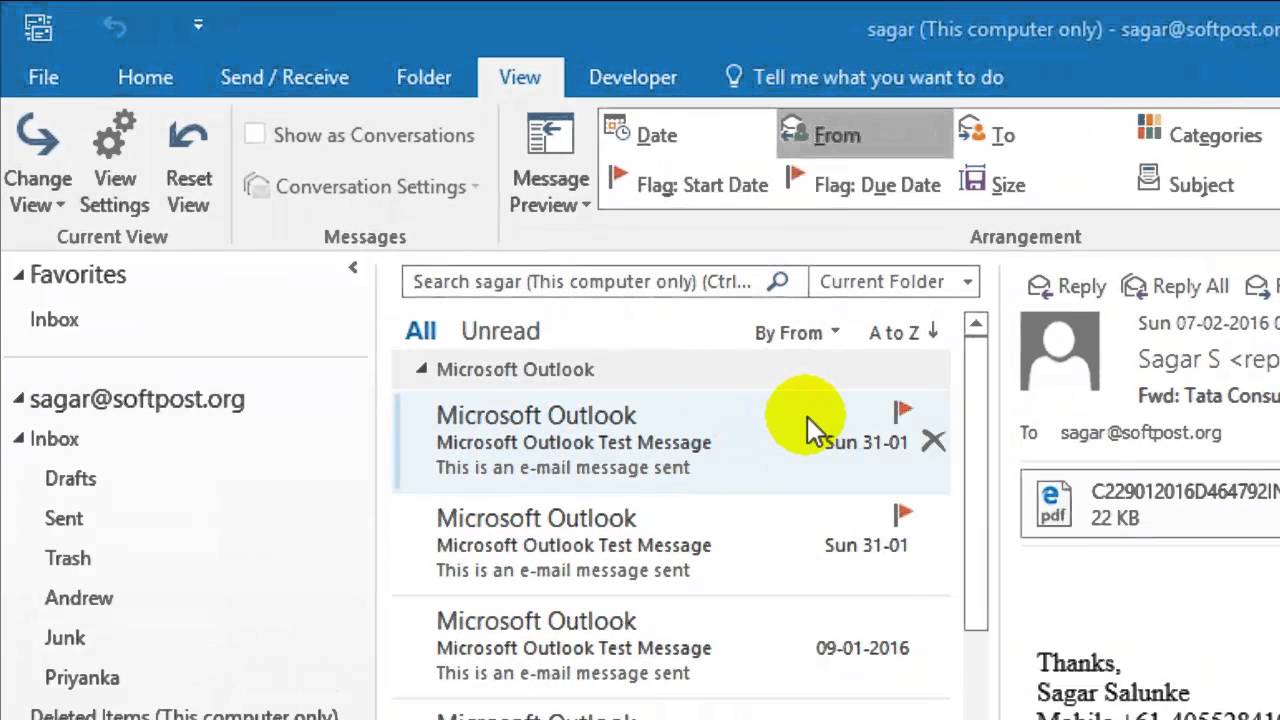Viewport: 1280px width, 720px height.
Task: Arrange by Flag: Due Date
Action: pos(864,184)
